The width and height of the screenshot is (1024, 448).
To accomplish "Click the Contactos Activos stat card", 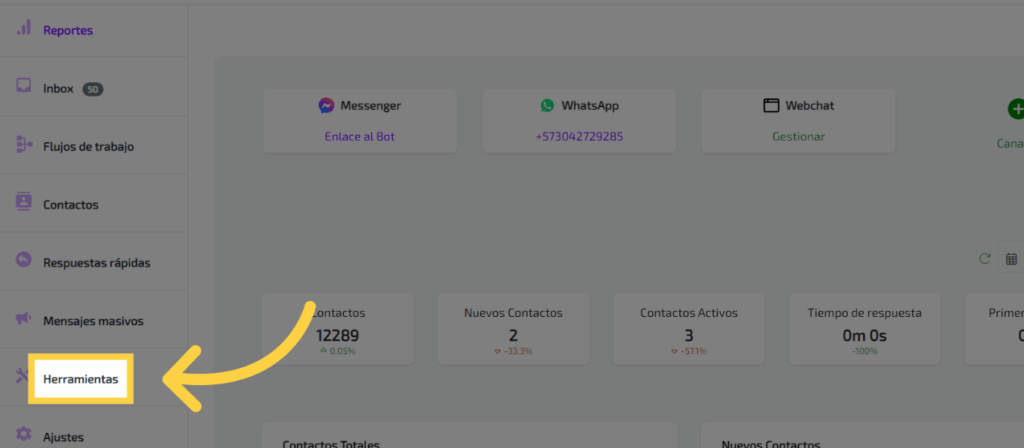I will pyautogui.click(x=688, y=328).
